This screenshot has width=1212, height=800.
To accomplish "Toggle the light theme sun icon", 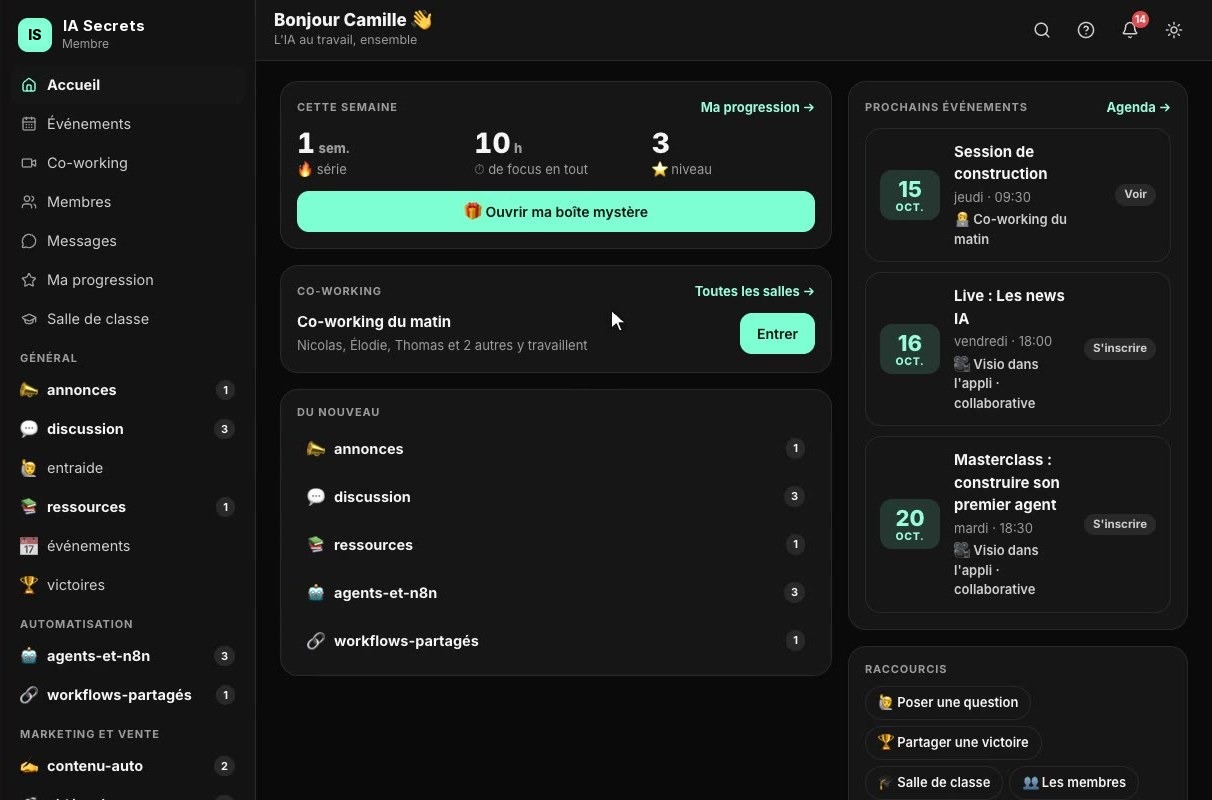I will pos(1174,30).
